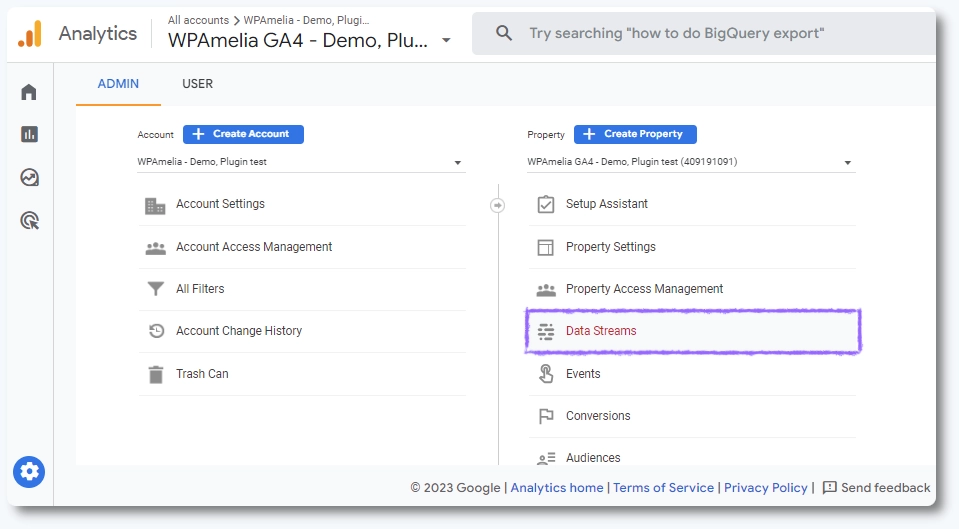Open Account Access Management

tap(253, 247)
